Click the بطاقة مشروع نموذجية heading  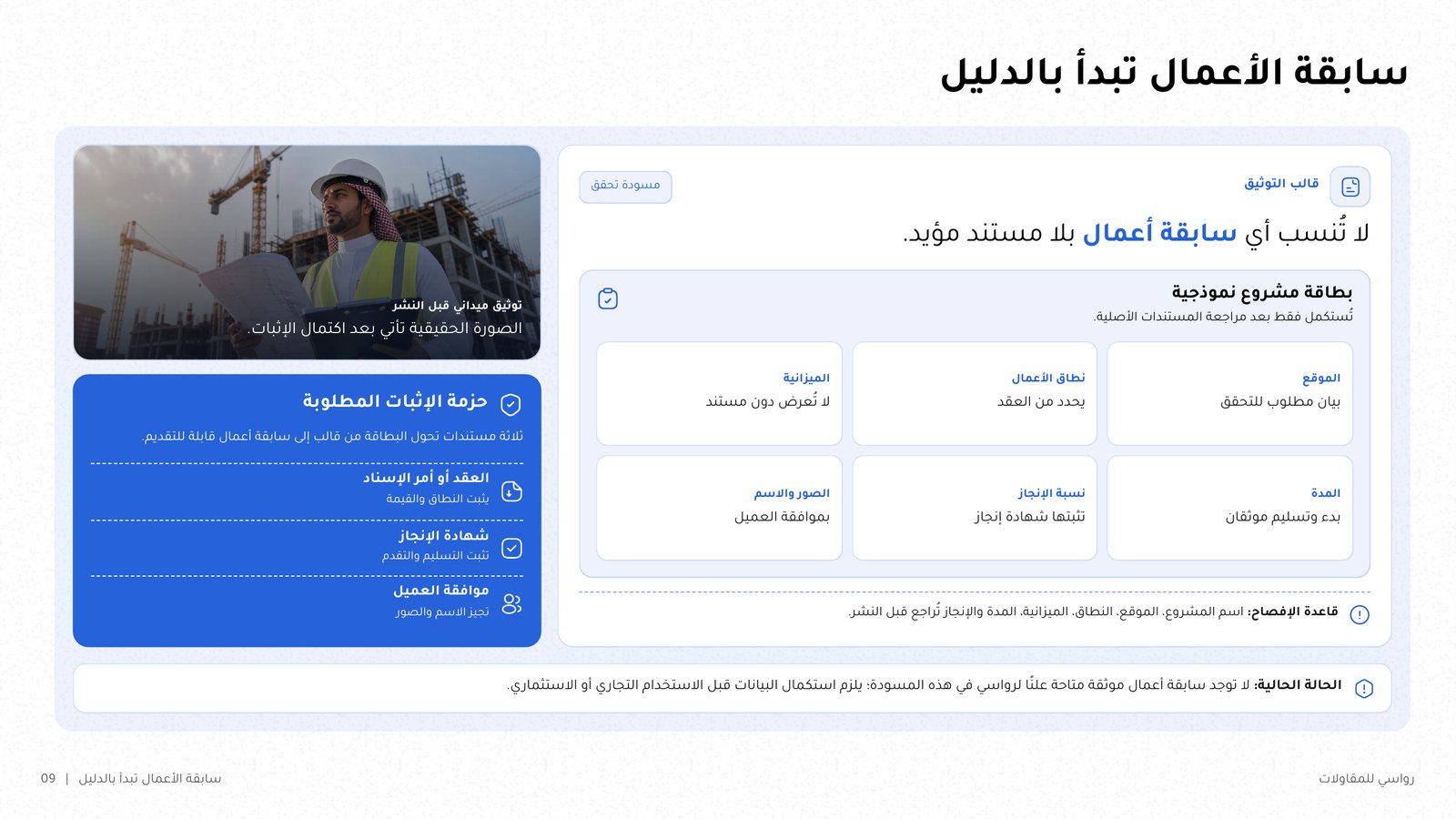[1261, 292]
